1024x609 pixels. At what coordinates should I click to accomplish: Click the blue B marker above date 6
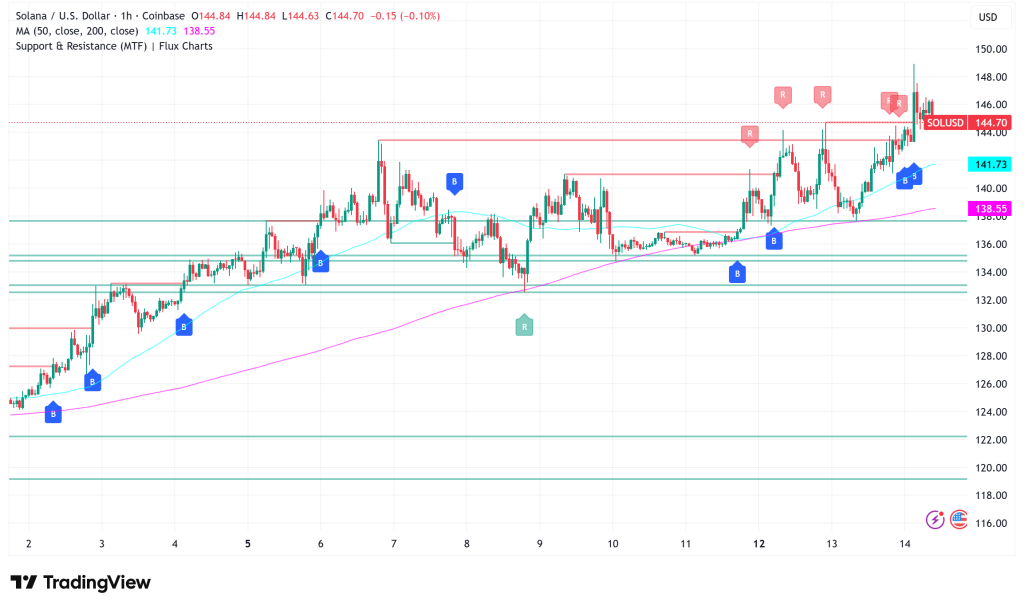(x=321, y=262)
